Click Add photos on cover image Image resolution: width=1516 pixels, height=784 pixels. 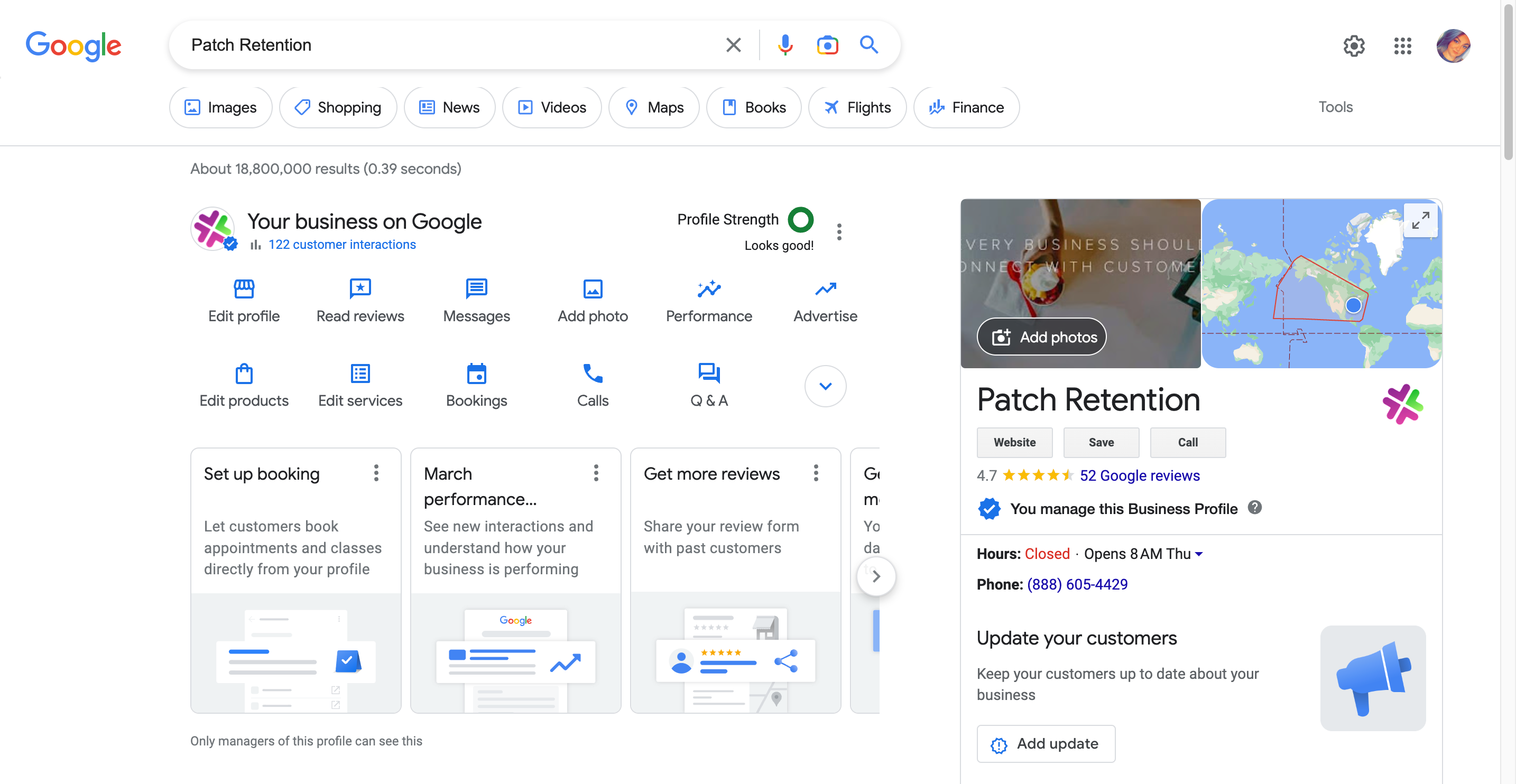[1041, 337]
